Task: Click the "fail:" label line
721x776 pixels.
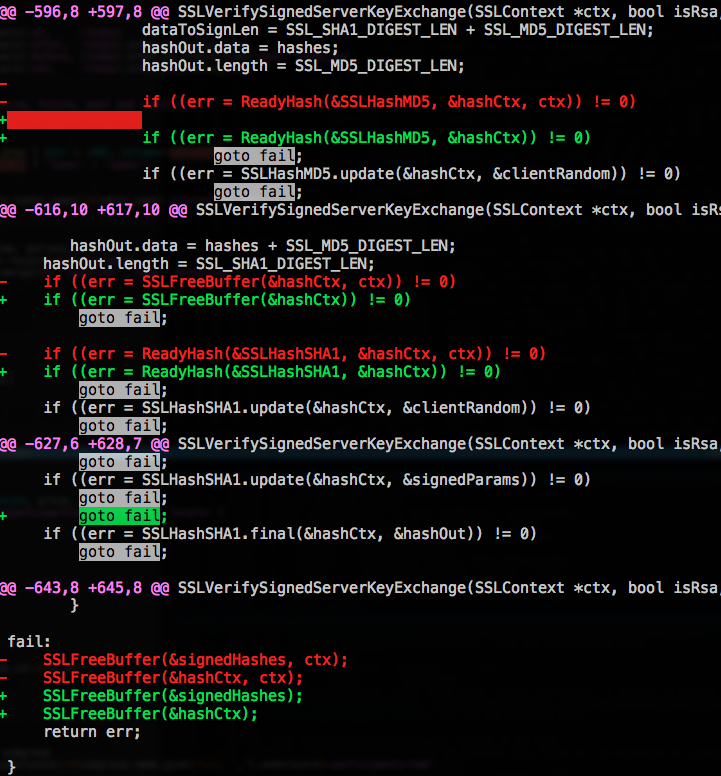Action: pyautogui.click(x=29, y=642)
